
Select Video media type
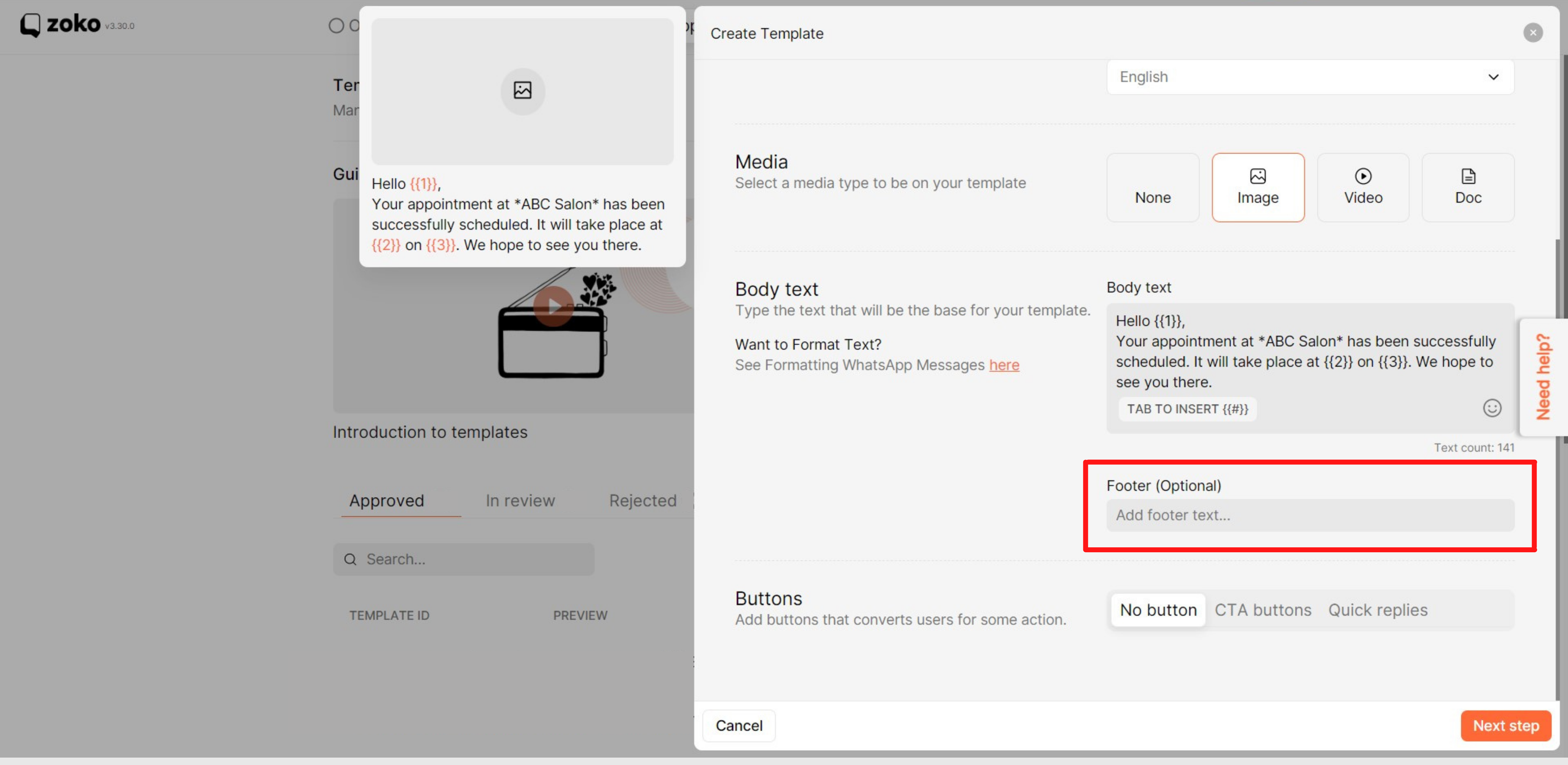coord(1363,187)
